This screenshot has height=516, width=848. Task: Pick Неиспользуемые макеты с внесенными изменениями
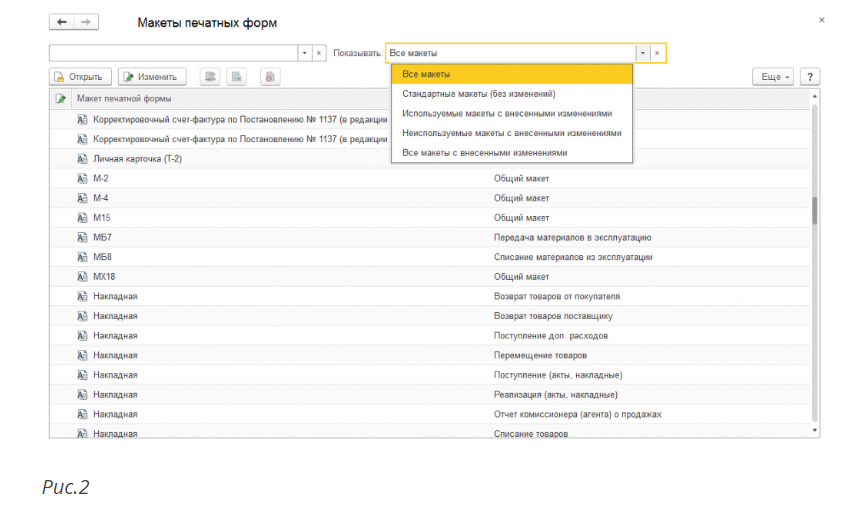(x=511, y=132)
